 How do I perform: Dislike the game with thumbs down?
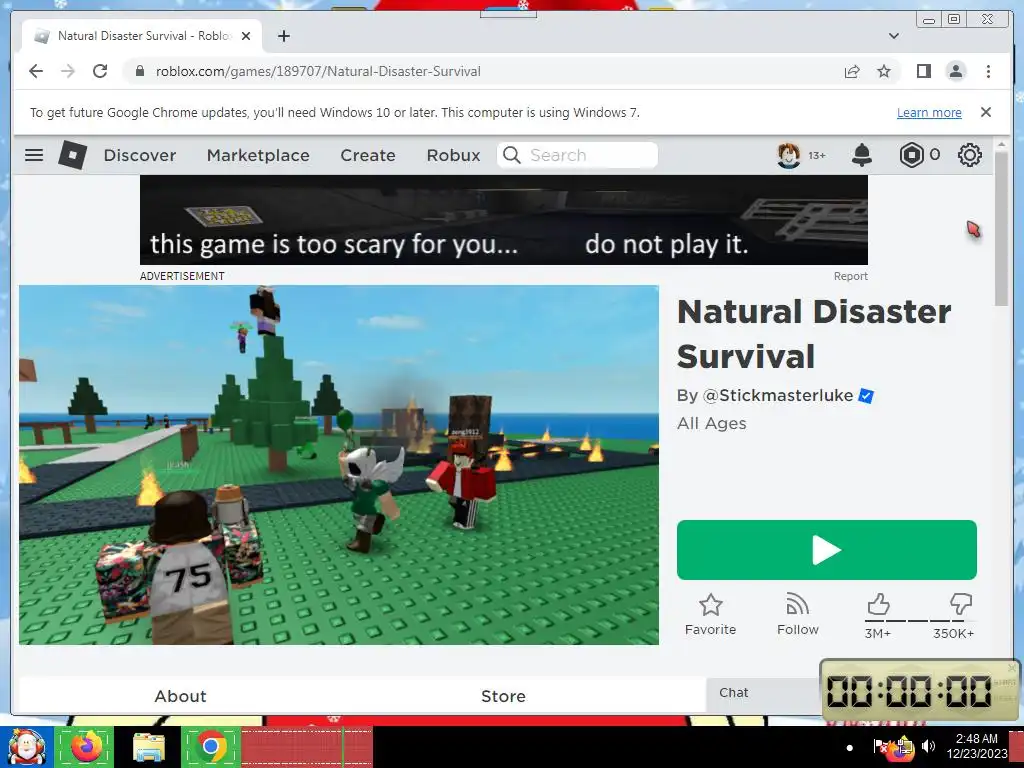point(961,604)
